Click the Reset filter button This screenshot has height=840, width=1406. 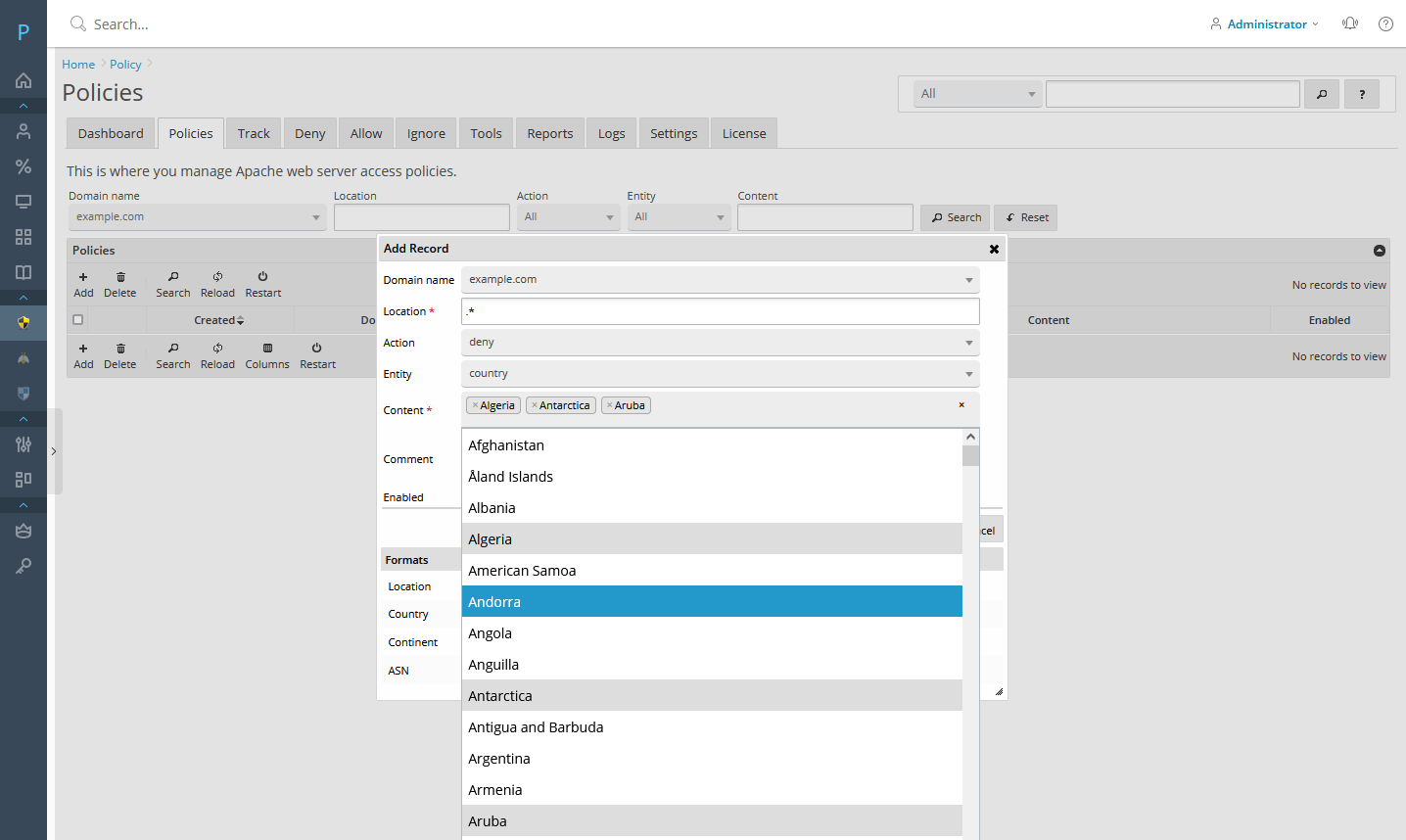[1025, 217]
